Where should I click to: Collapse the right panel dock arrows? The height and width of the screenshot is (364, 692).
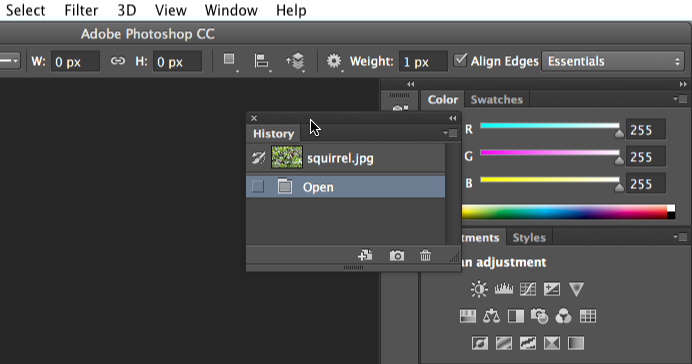(x=683, y=84)
